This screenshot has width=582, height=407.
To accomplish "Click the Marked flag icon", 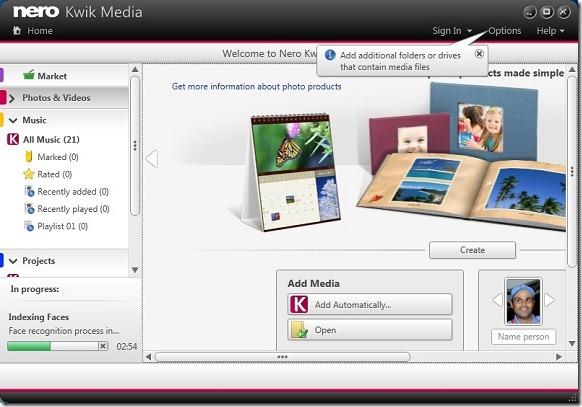I will (x=29, y=157).
